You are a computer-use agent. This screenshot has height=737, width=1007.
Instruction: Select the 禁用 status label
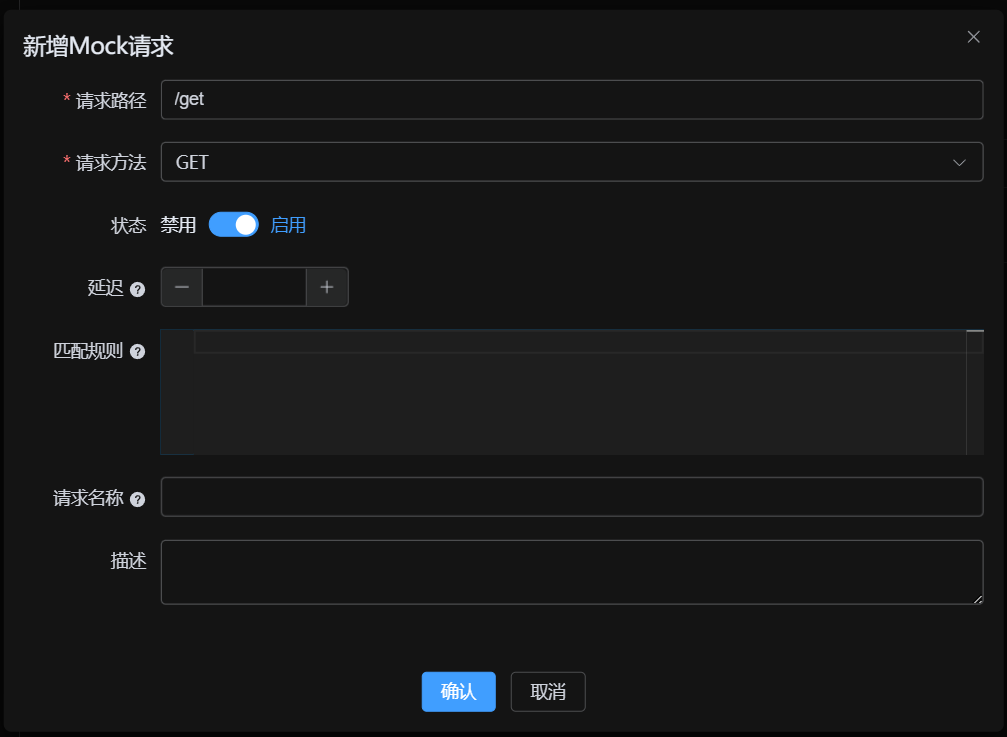coord(179,225)
